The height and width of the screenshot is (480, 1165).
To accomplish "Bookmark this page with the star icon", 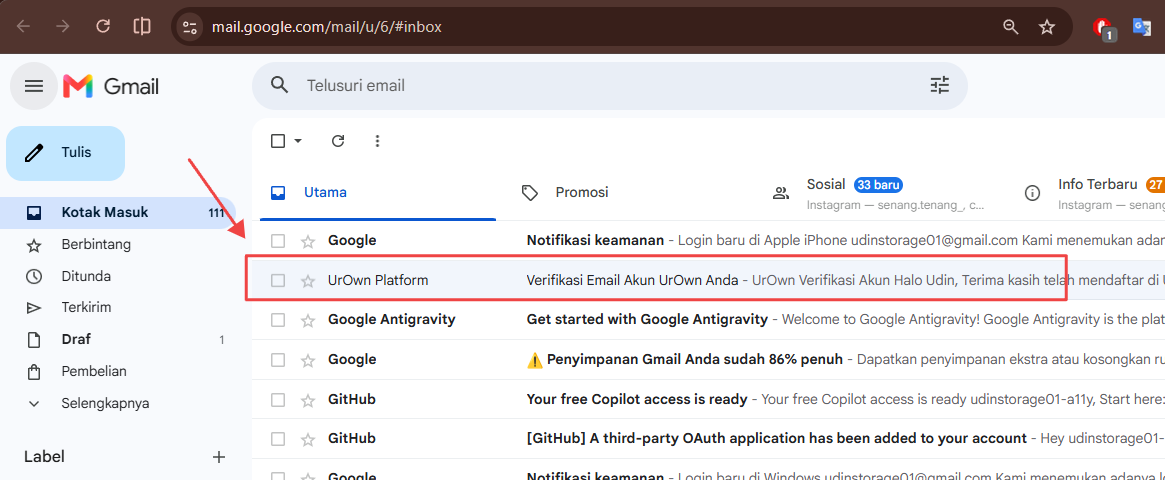I will (x=1047, y=27).
